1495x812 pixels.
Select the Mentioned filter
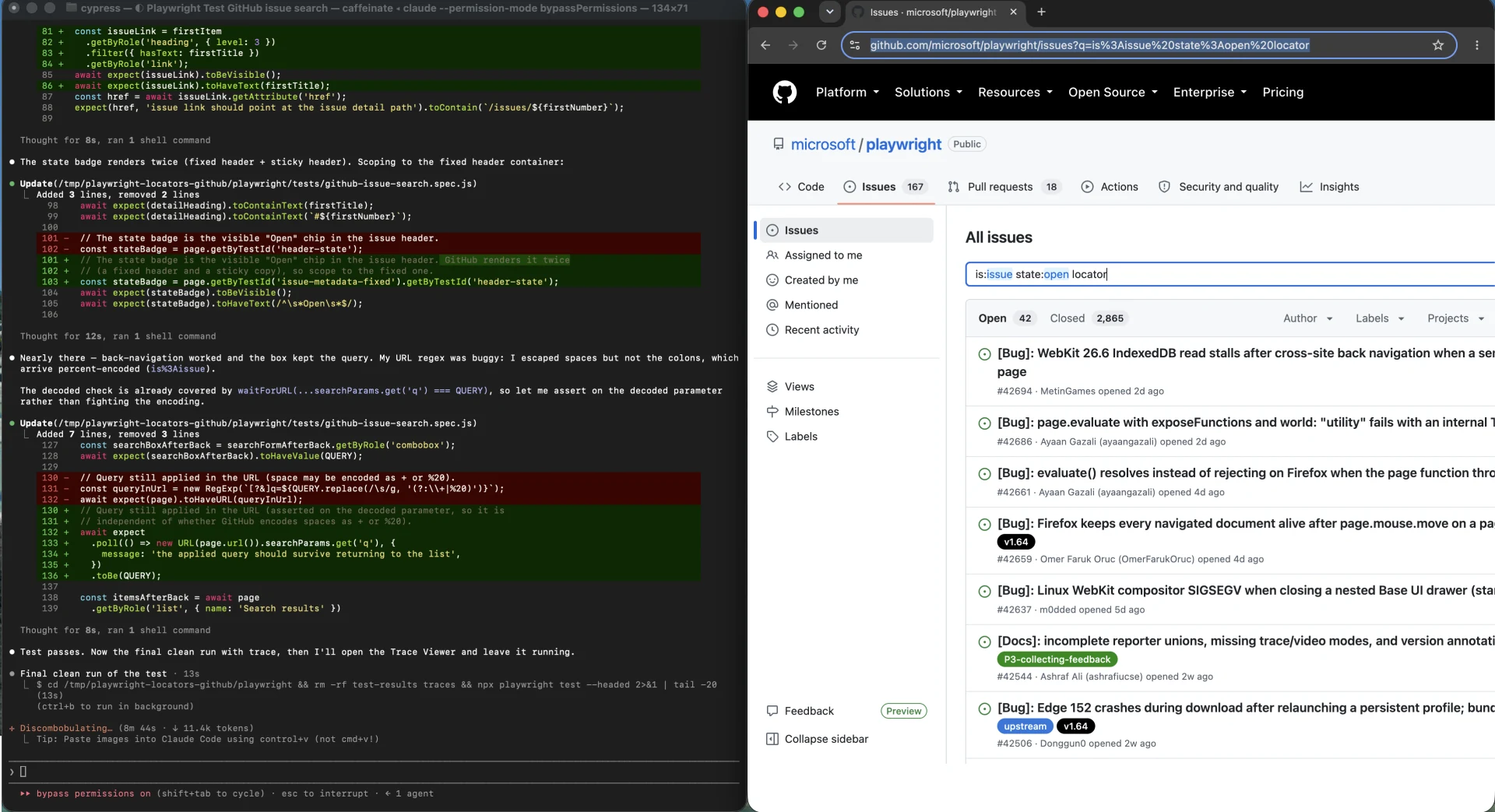846,305
